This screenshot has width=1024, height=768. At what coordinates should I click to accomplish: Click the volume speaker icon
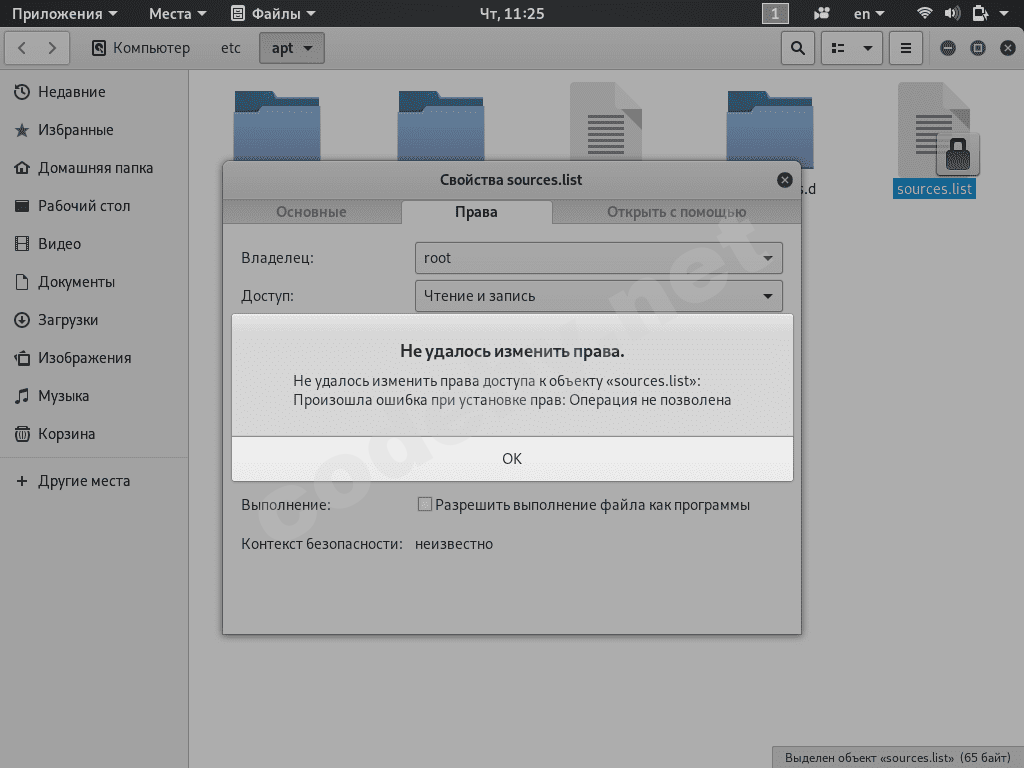click(x=951, y=14)
